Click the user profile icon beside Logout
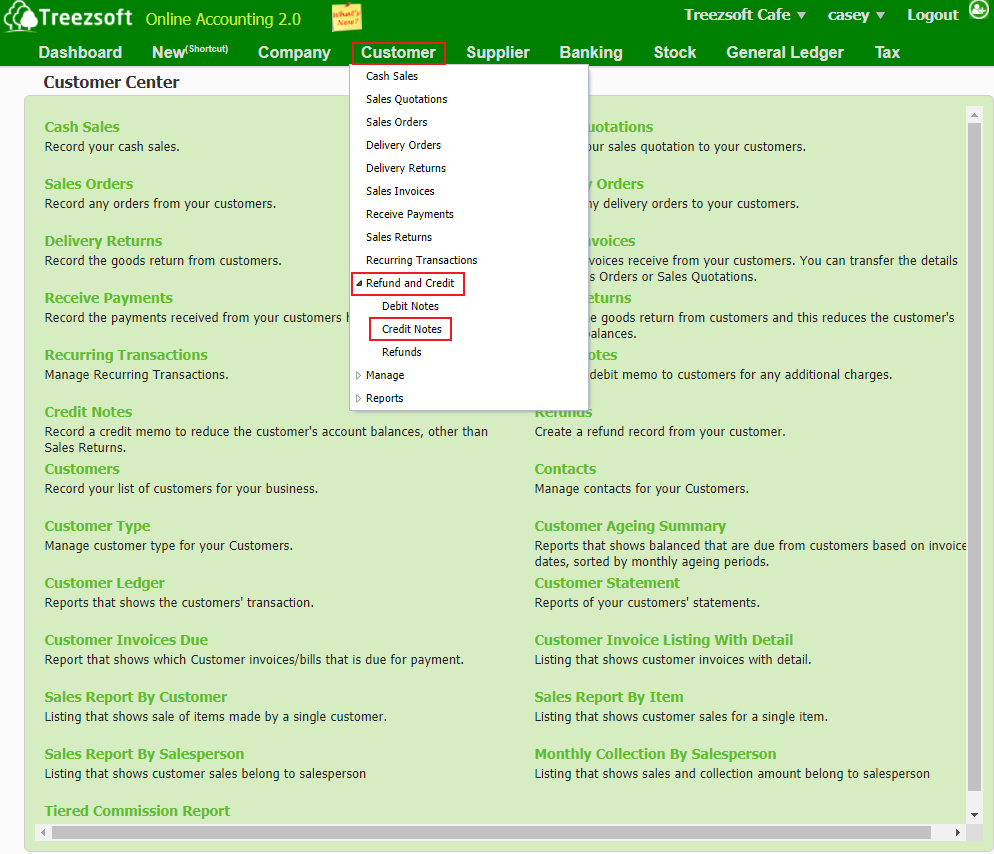 point(977,13)
